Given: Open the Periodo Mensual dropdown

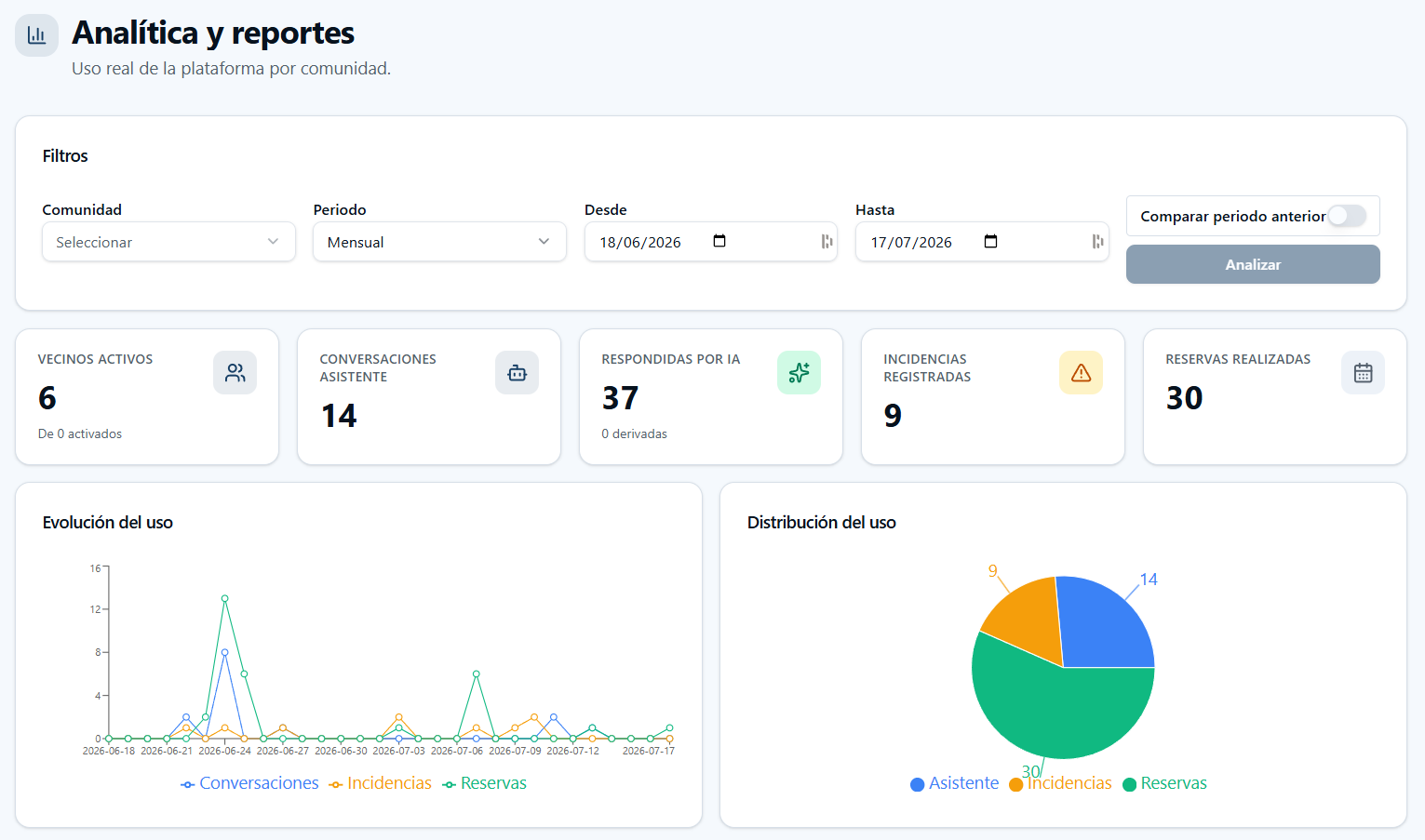Looking at the screenshot, I should (x=439, y=242).
